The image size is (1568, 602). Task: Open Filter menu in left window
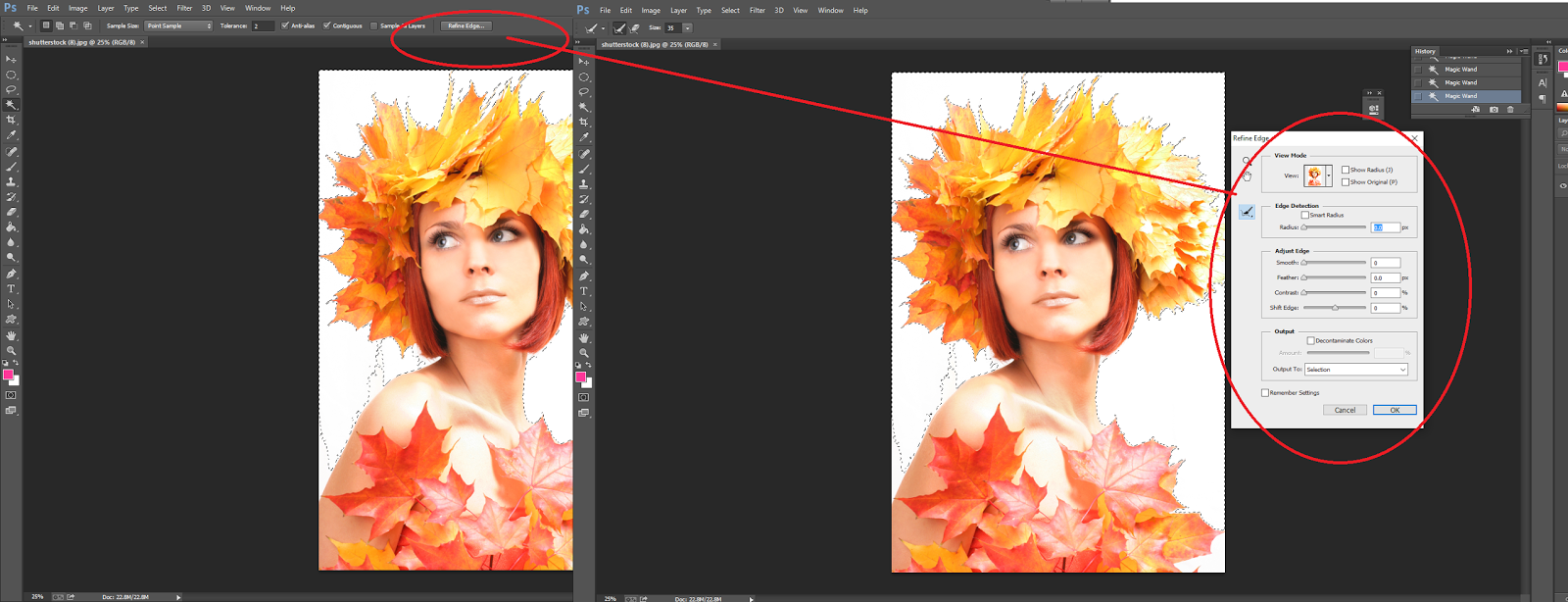(184, 8)
